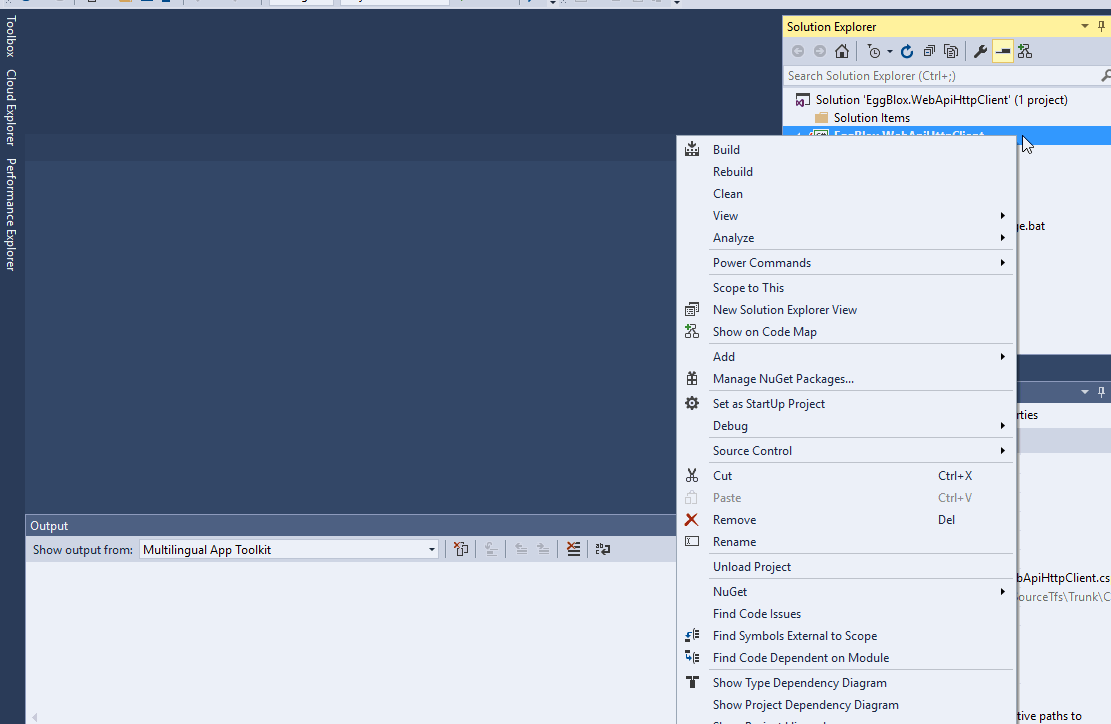The height and width of the screenshot is (724, 1111).
Task: Select the Solution 'EggBlox.WebApiHttpClient' node
Action: [941, 100]
